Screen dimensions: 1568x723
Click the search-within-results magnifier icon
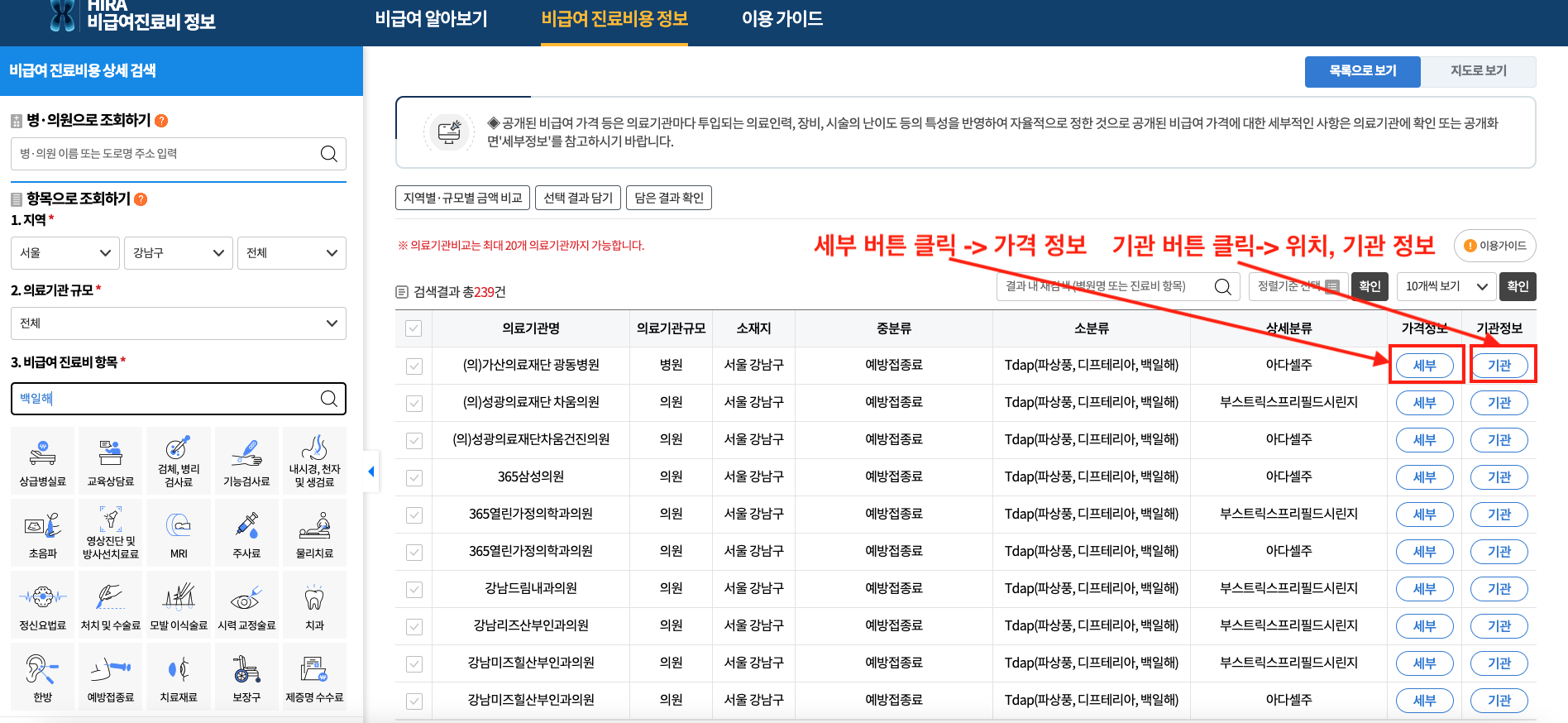coord(1222,287)
